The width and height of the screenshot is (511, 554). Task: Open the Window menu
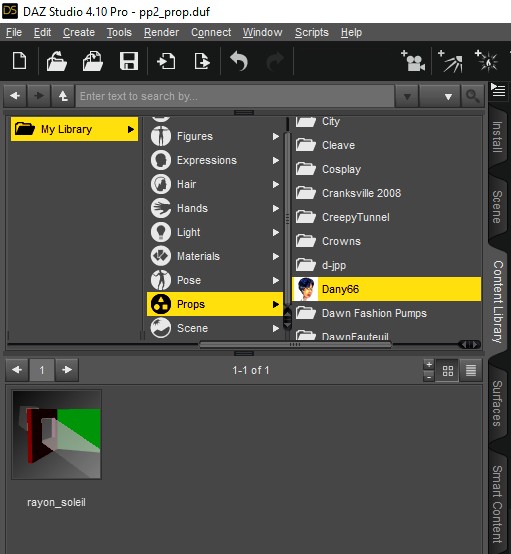pos(262,33)
